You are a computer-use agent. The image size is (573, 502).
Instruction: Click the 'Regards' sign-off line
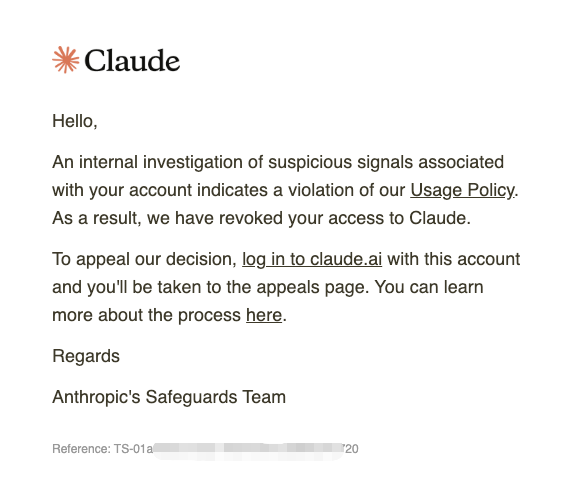pyautogui.click(x=86, y=356)
